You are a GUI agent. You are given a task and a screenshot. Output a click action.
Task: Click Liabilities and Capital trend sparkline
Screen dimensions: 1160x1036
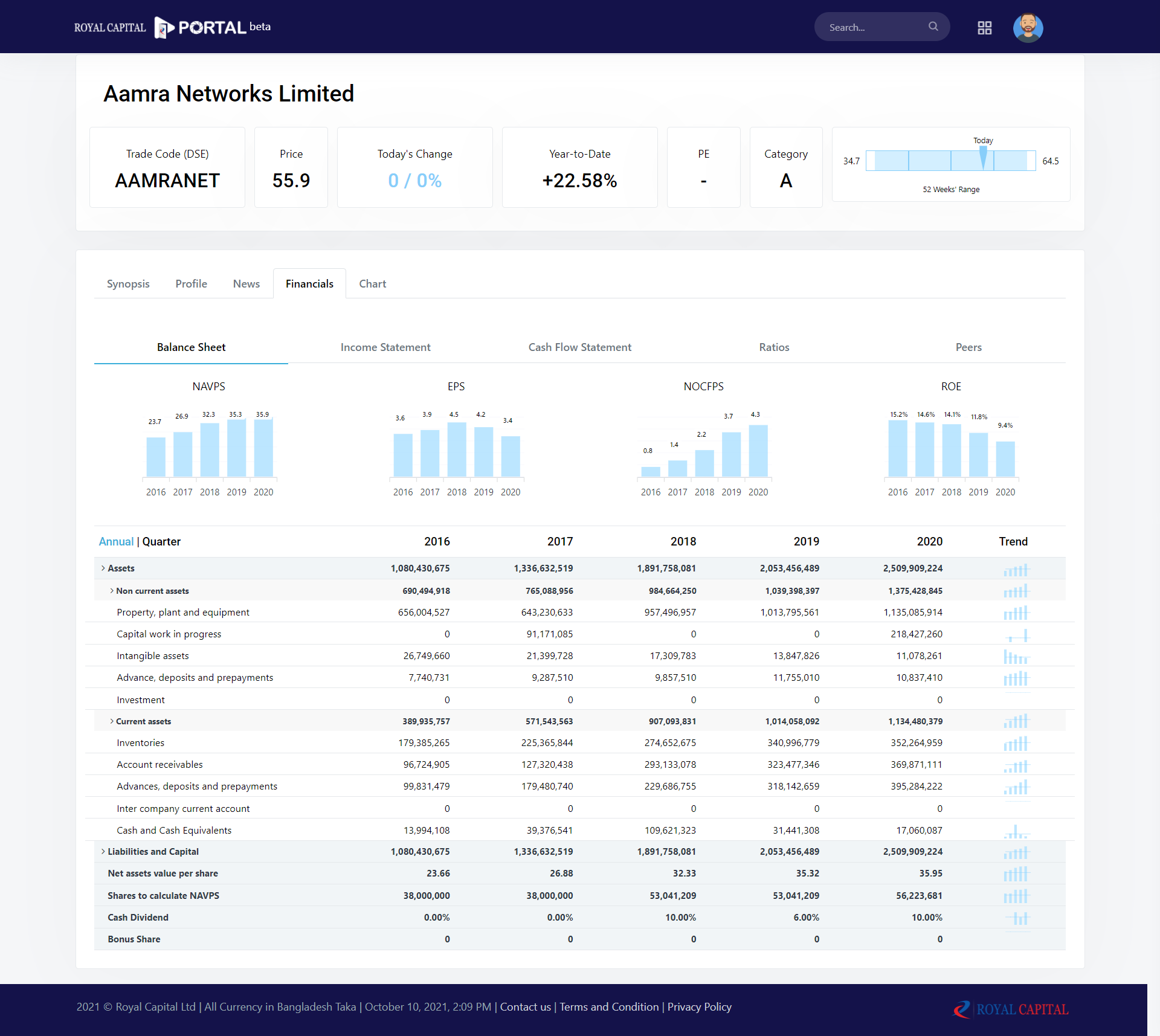coord(1016,852)
